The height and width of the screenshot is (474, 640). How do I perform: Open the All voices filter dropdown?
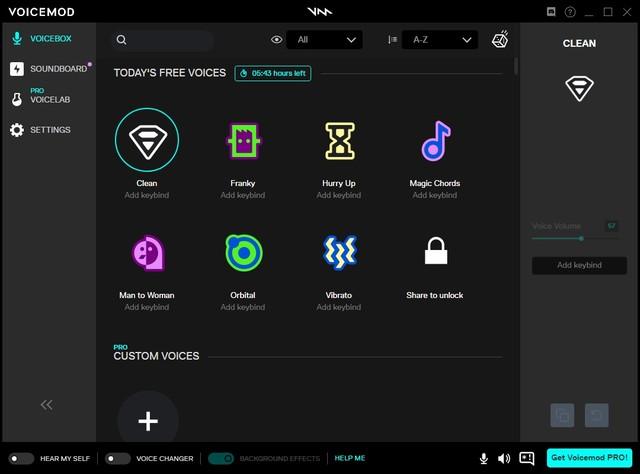point(324,40)
